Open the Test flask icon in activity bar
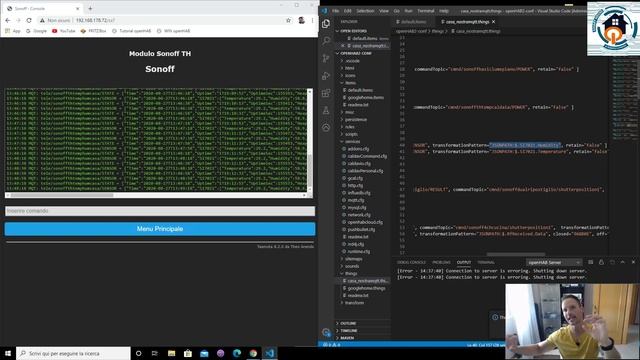640x360 pixels. pyautogui.click(x=326, y=110)
